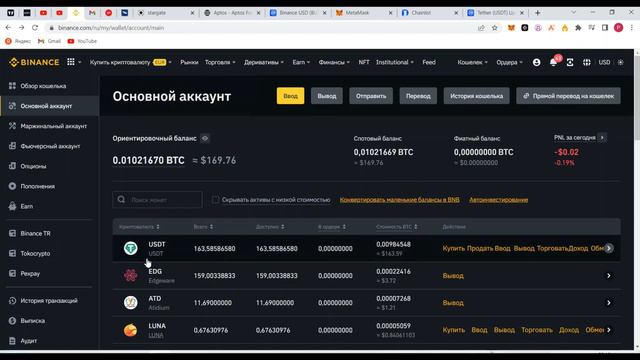Click the MetaMask fox extension icon
Screen dimensions: 640x360
[511, 28]
